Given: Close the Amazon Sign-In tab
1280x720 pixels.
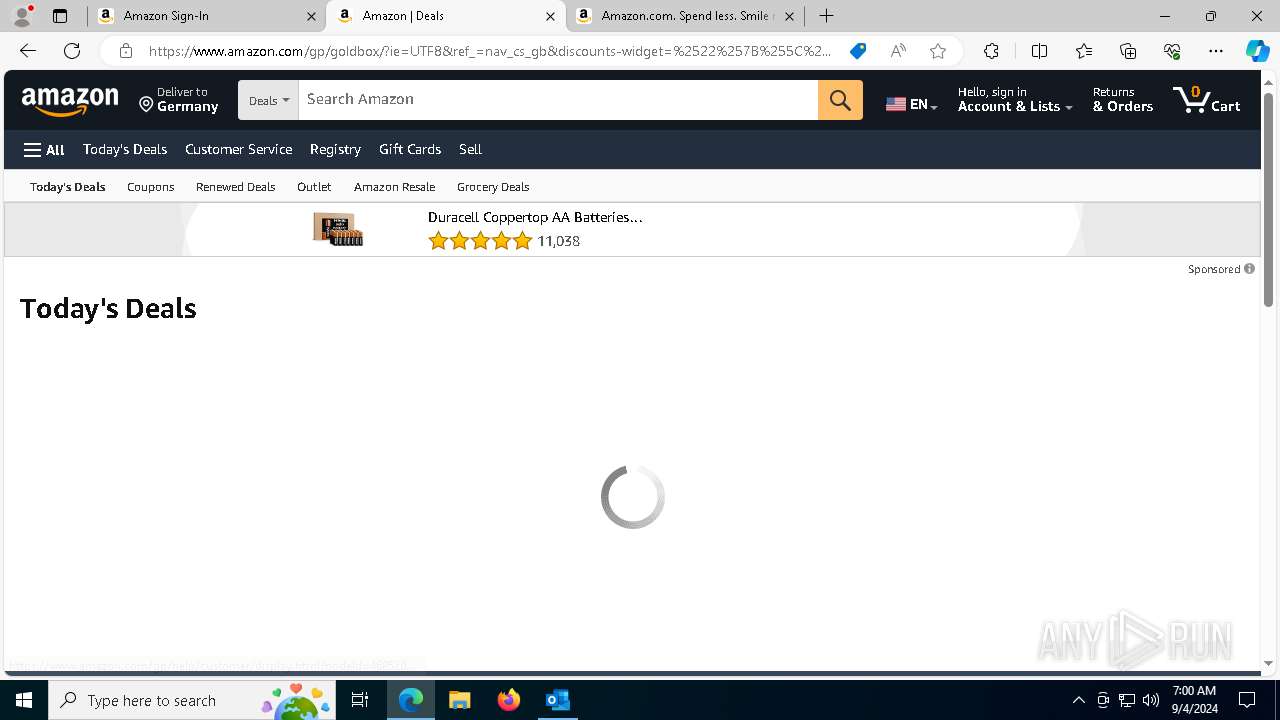Looking at the screenshot, I should point(311,16).
